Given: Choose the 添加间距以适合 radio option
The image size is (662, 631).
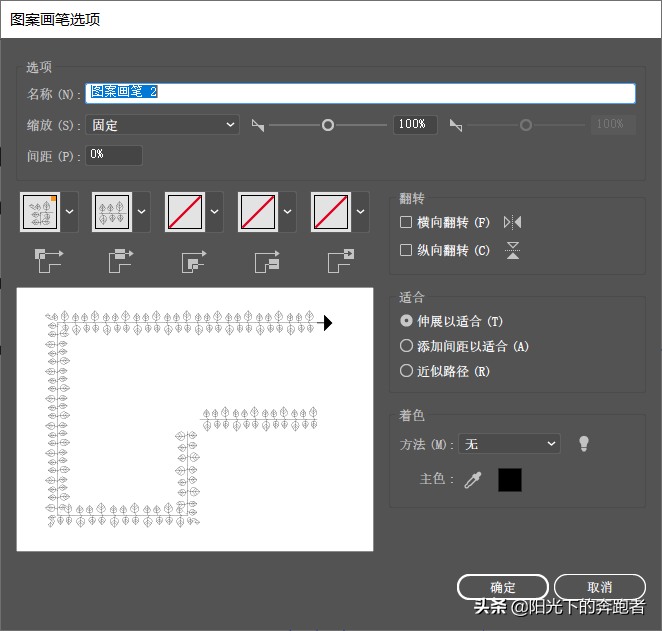Looking at the screenshot, I should 406,346.
